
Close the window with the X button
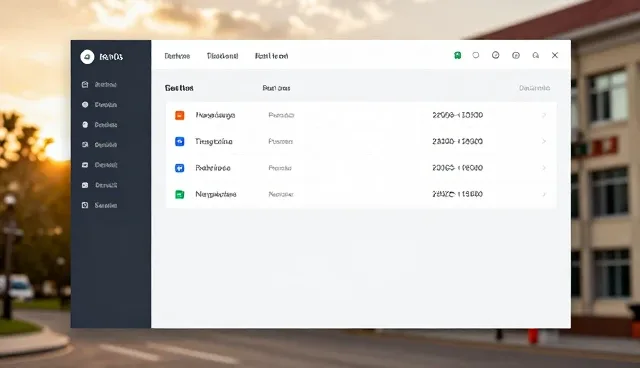555,55
